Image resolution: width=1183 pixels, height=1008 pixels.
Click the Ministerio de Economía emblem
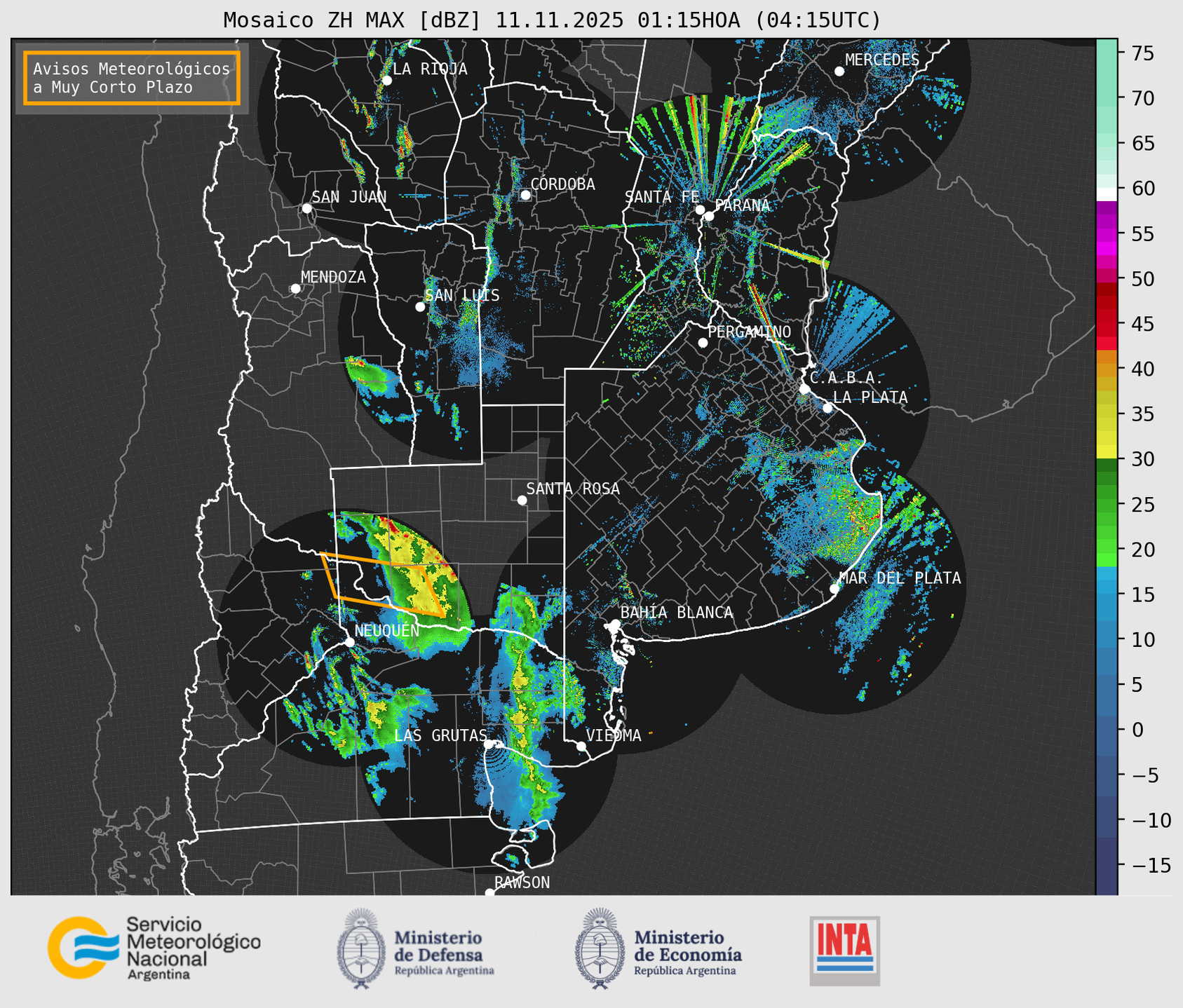(600, 948)
